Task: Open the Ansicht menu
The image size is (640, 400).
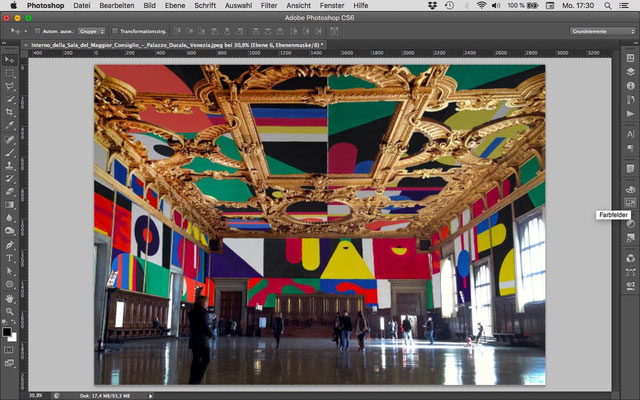Action: [298, 5]
